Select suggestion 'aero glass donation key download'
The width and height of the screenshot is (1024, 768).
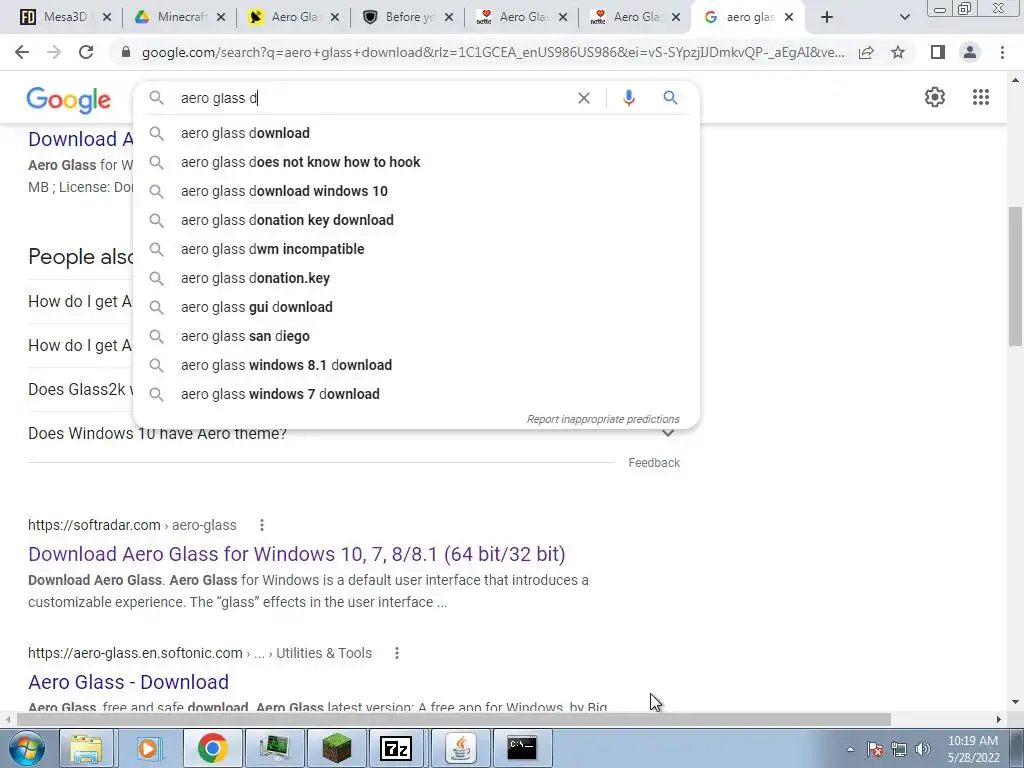[x=417, y=220]
